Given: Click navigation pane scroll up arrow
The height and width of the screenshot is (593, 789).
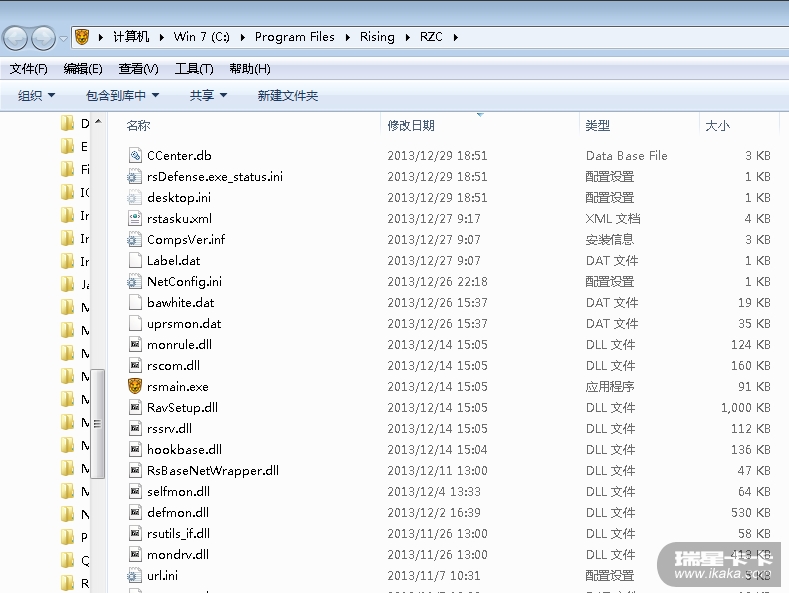Looking at the screenshot, I should tap(98, 121).
